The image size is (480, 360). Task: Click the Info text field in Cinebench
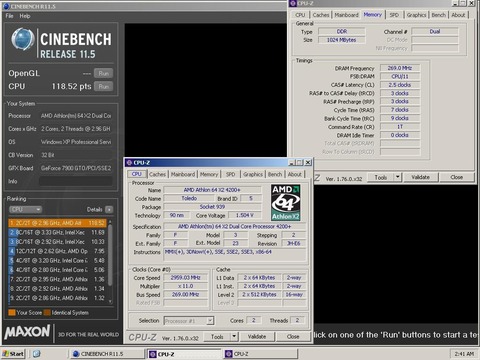coord(76,181)
